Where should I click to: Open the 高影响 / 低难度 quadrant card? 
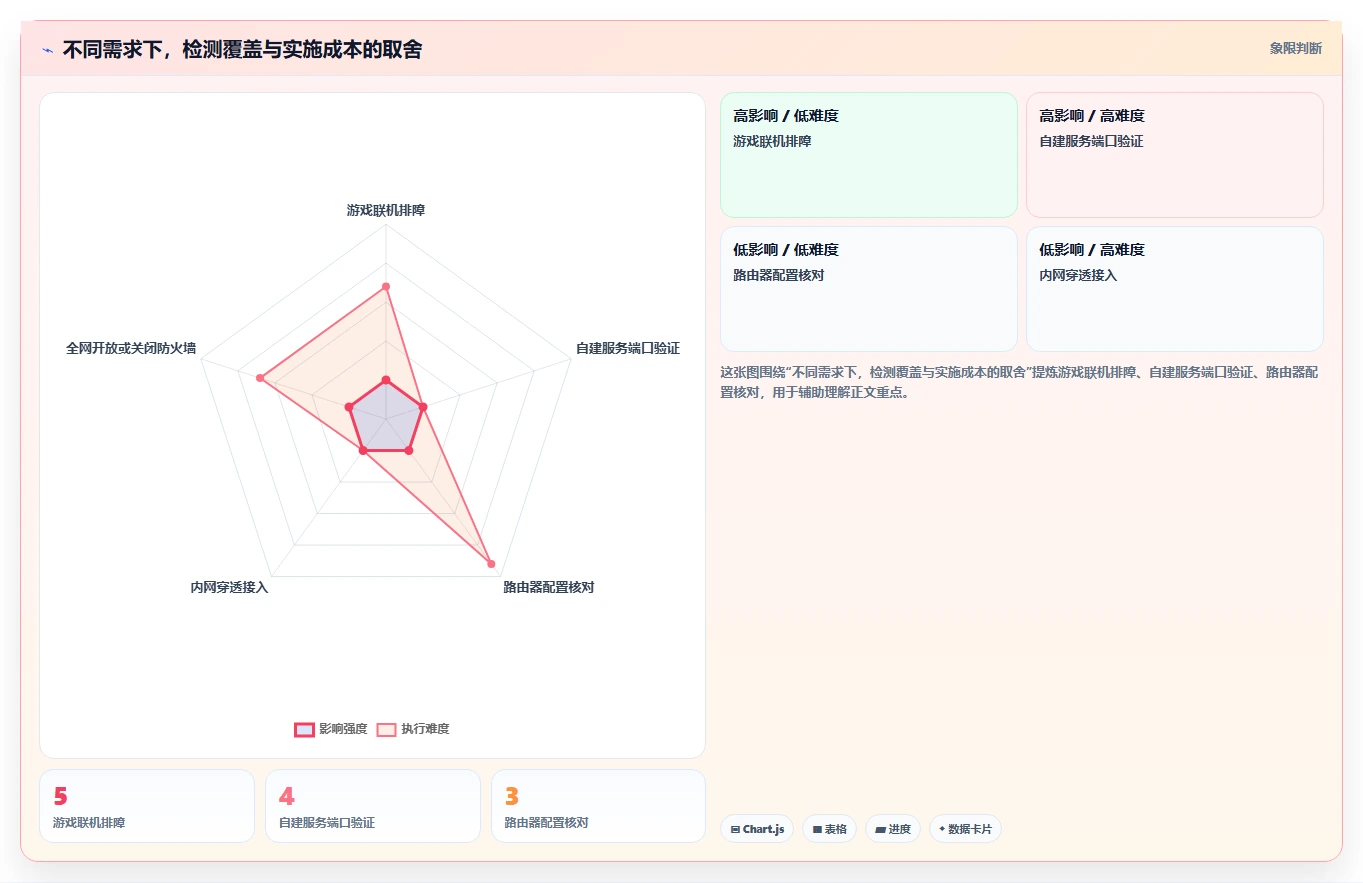[x=869, y=155]
